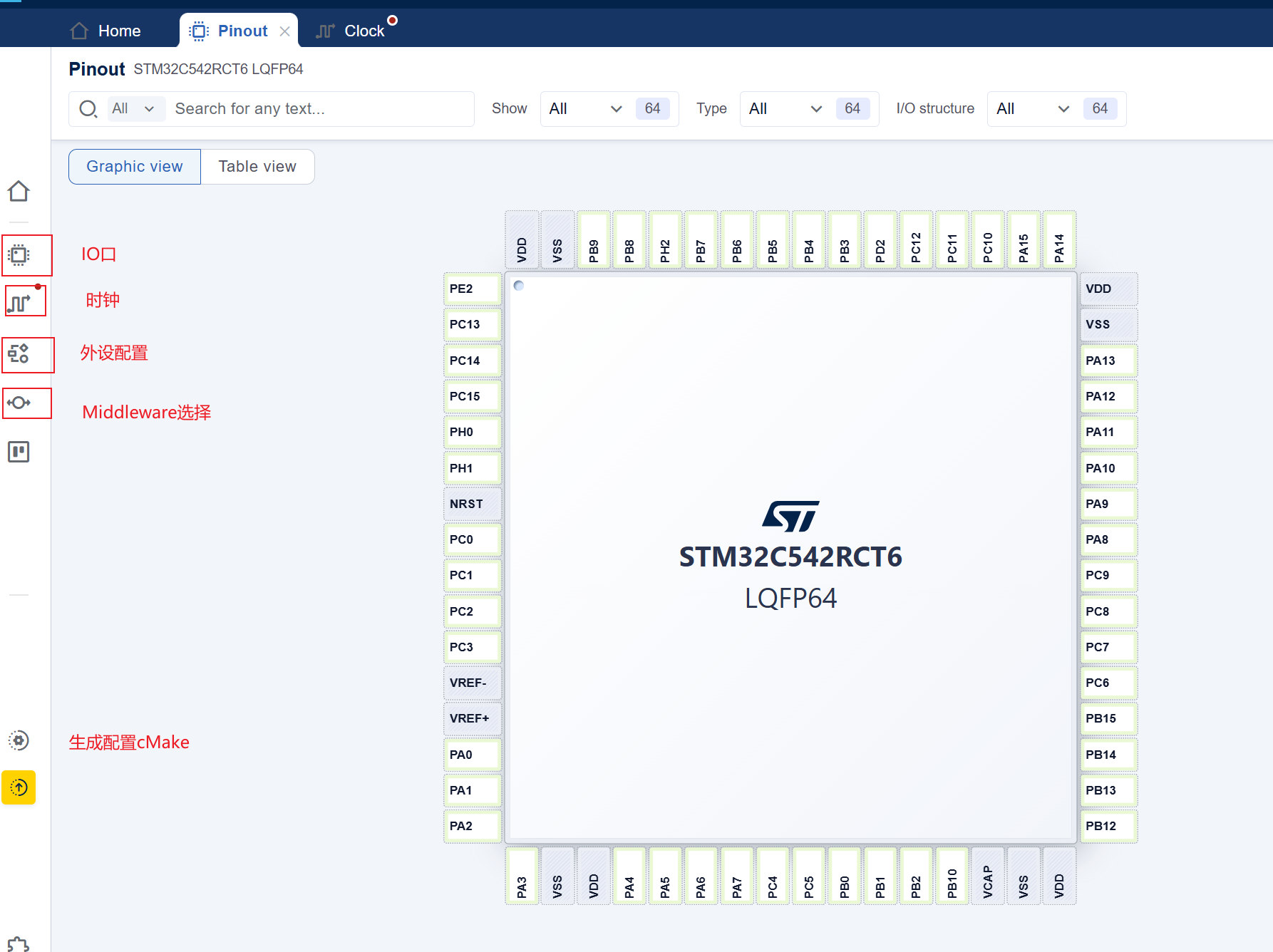Click the board panel icon in sidebar
Viewport: 1273px width, 952px height.
(19, 452)
